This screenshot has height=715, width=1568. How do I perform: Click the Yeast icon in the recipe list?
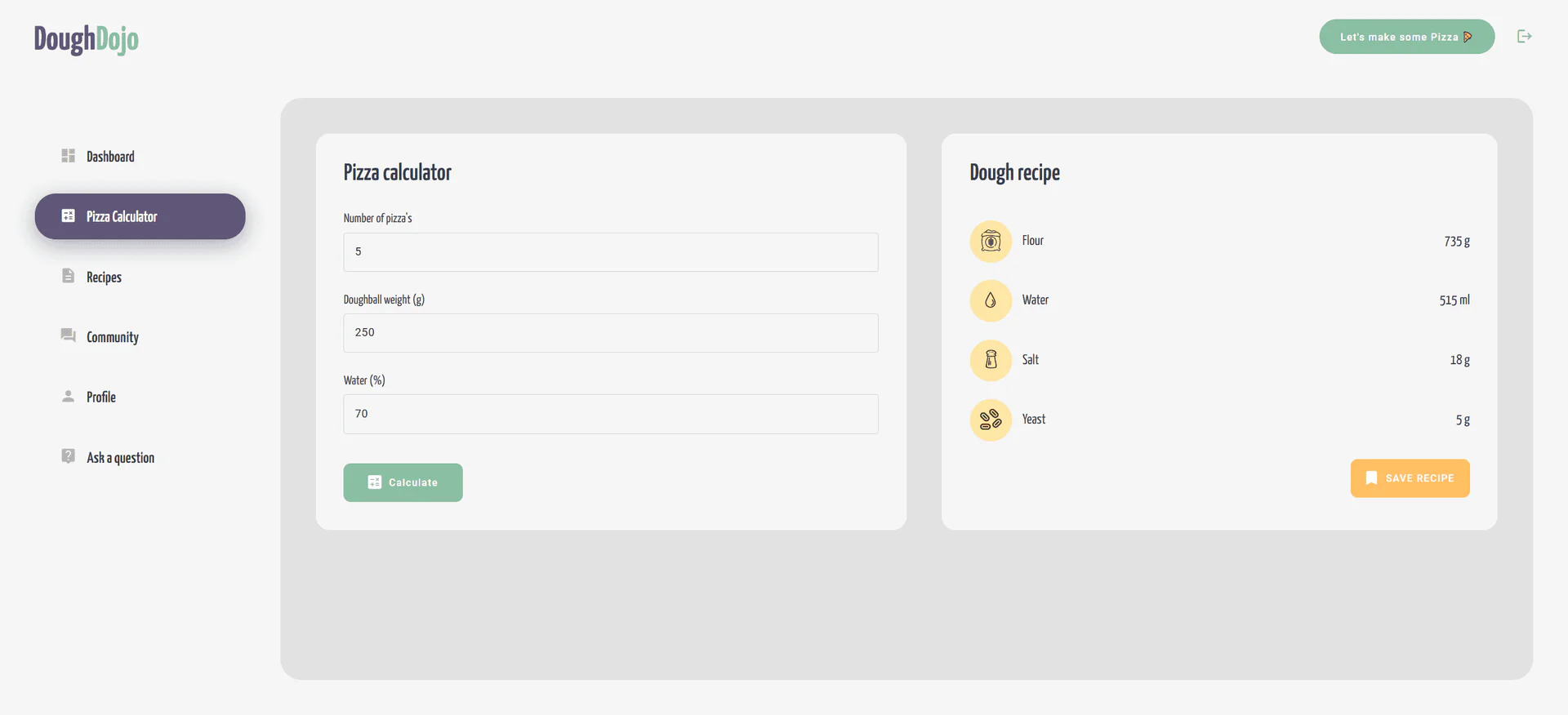tap(990, 420)
